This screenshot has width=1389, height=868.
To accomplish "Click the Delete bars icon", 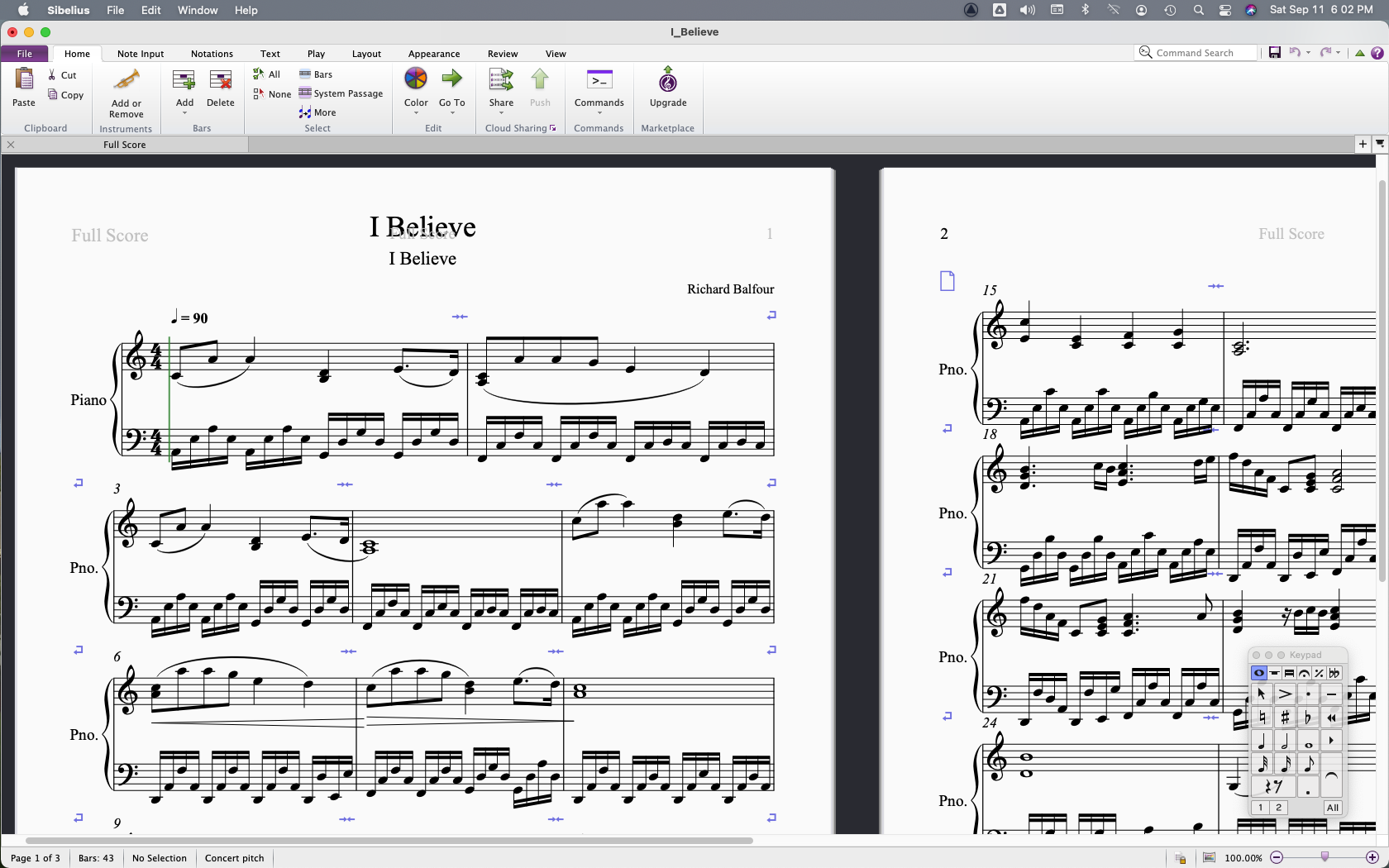I will coord(221,79).
